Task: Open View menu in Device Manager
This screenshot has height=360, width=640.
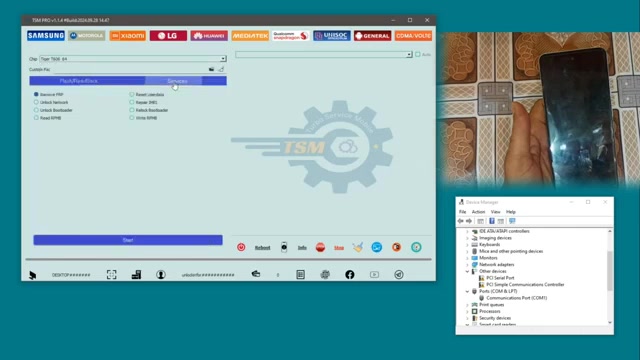Action: (496, 212)
